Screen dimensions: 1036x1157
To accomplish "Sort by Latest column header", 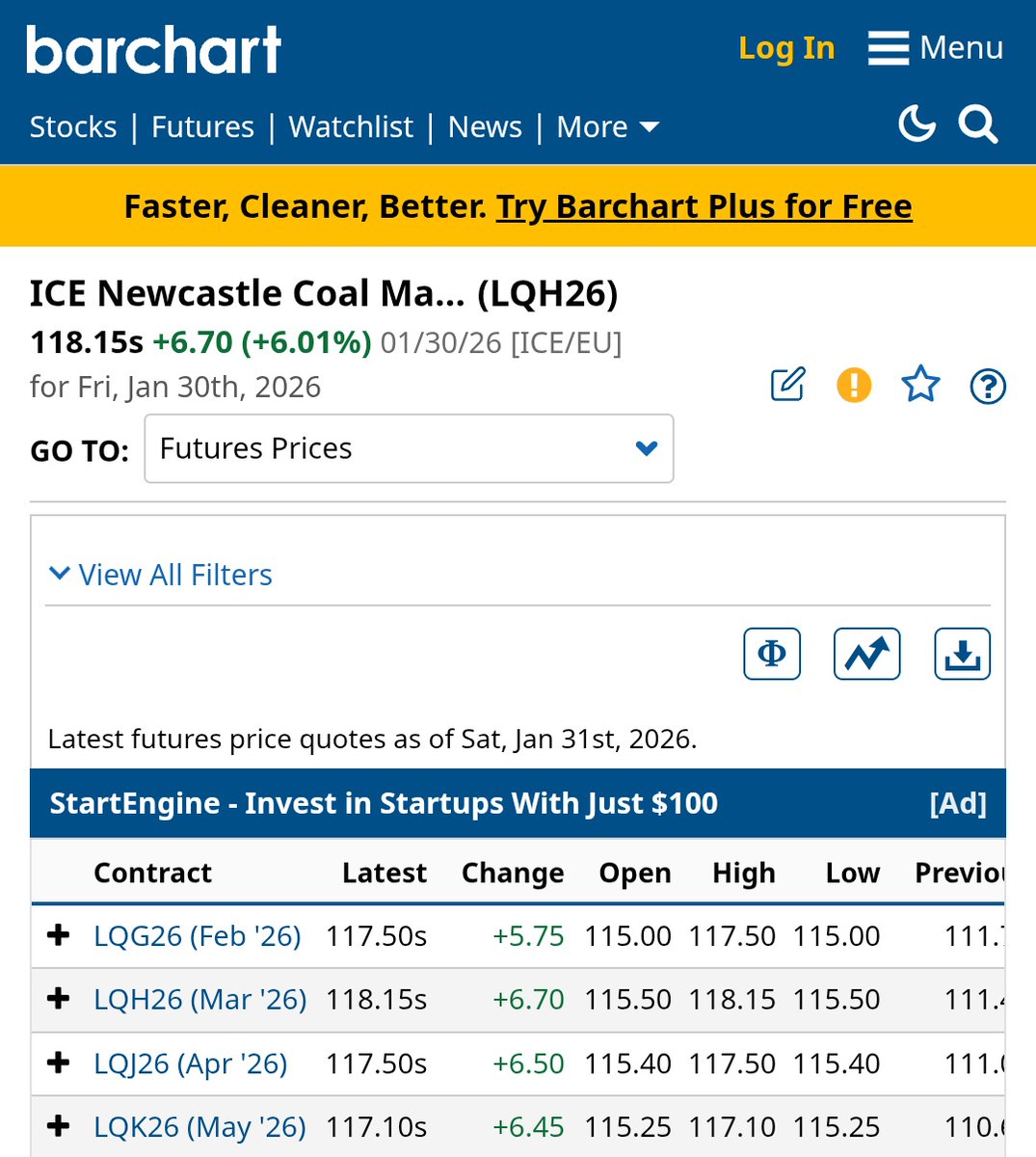I will pyautogui.click(x=384, y=873).
